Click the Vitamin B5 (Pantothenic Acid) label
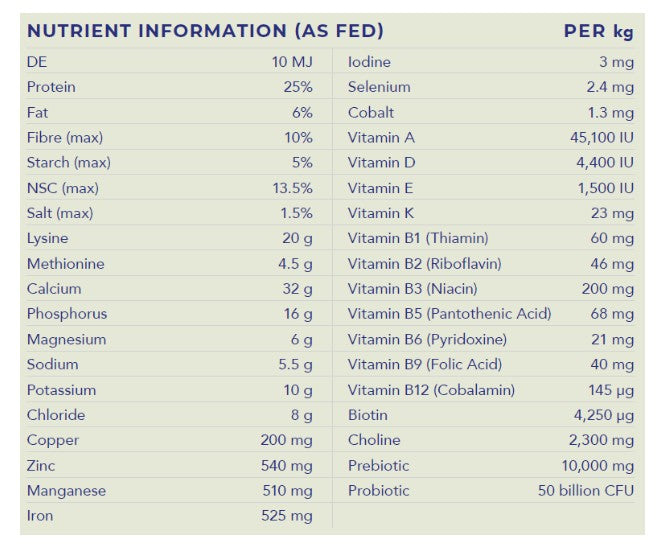672x546 pixels. point(449,314)
